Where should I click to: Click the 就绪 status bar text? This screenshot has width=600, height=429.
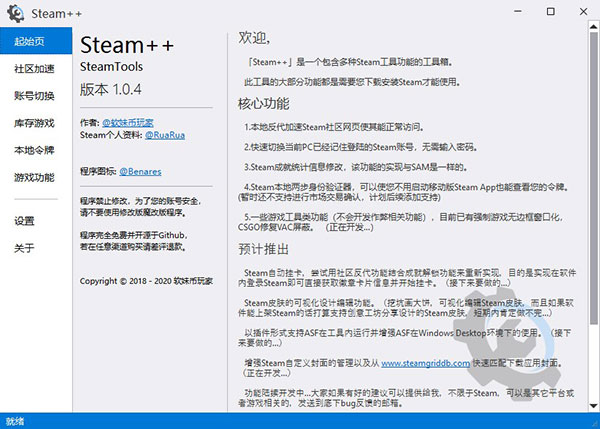(15, 421)
